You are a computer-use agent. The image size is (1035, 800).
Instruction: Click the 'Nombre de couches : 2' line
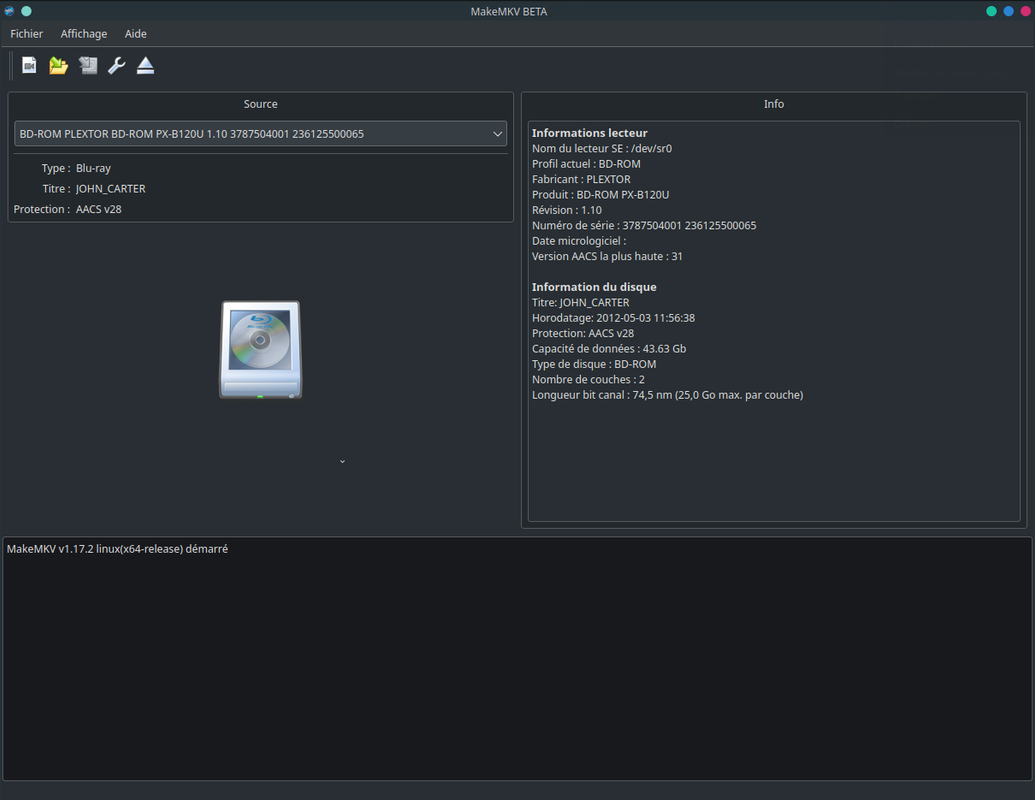pos(588,380)
